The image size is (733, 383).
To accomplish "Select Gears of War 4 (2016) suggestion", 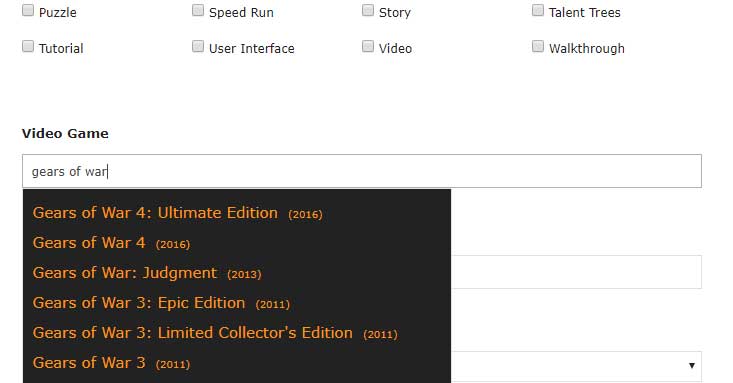I will [111, 243].
